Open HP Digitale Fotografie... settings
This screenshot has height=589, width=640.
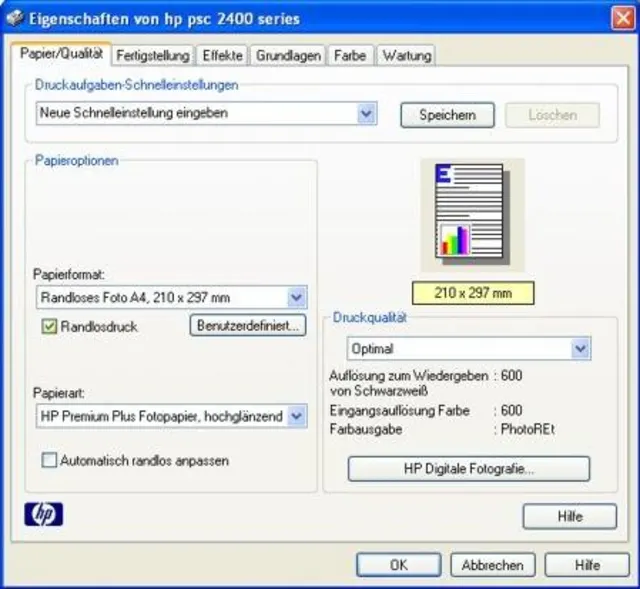pyautogui.click(x=469, y=469)
